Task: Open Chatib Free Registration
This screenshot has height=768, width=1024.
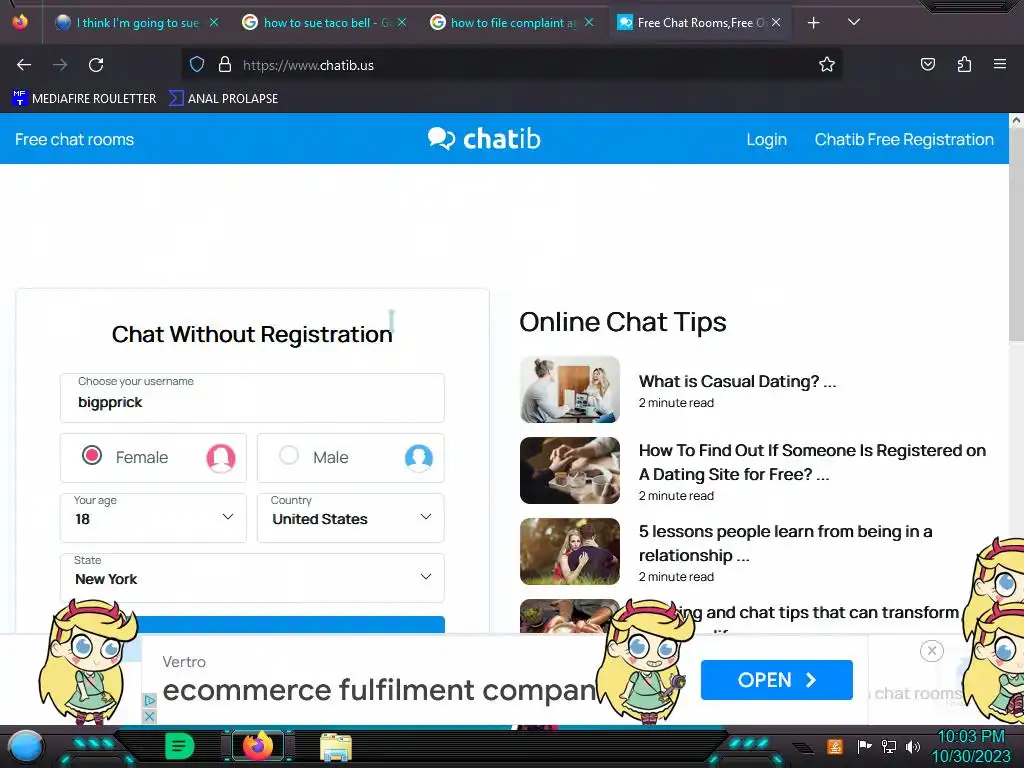Action: 904,139
